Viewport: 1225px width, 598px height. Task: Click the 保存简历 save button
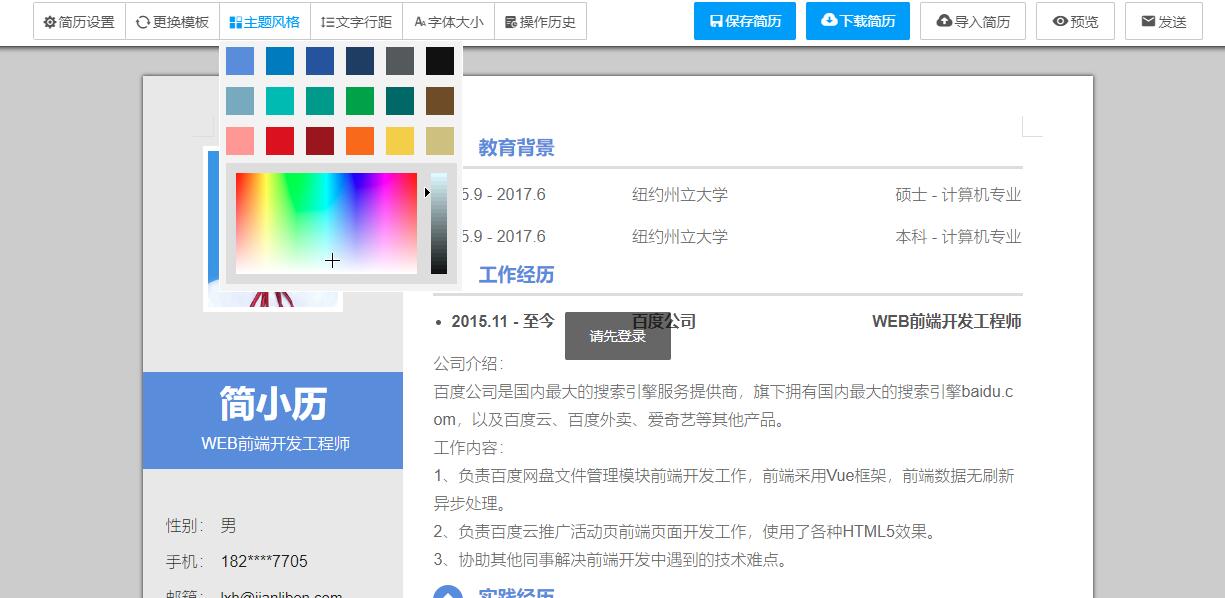coord(744,20)
